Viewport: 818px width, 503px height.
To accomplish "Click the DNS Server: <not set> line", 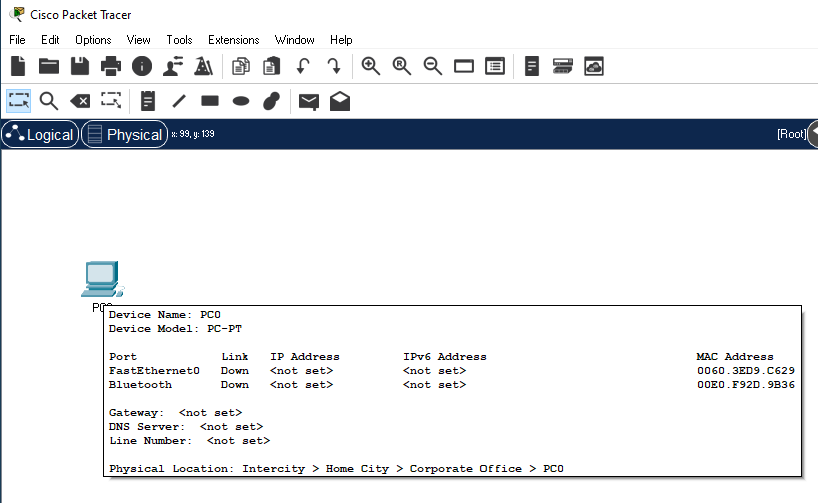I will point(186,427).
